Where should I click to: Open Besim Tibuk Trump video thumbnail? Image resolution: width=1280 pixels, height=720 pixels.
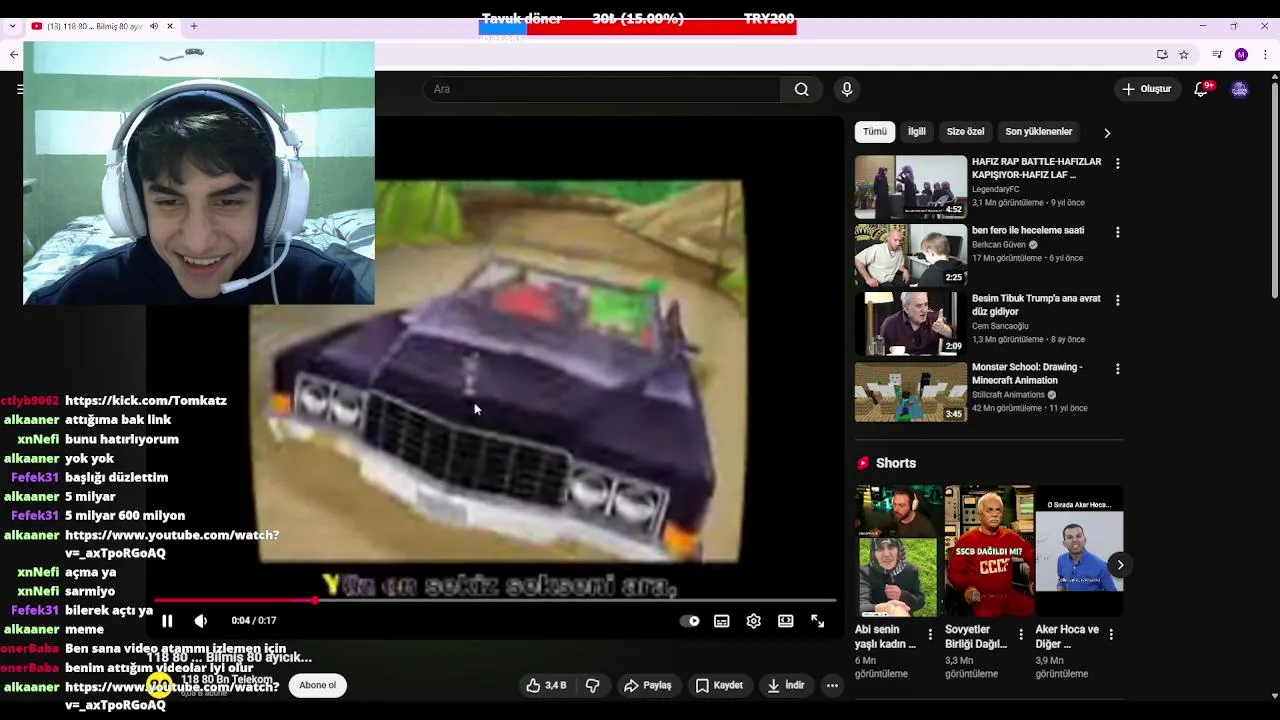point(911,323)
